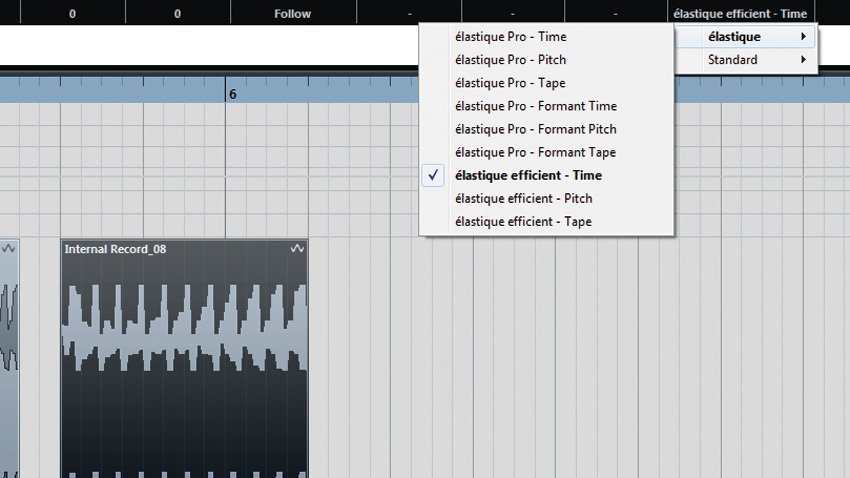850x478 pixels.
Task: Click the waveform icon on the partially visible left clip
Action: tap(8, 249)
